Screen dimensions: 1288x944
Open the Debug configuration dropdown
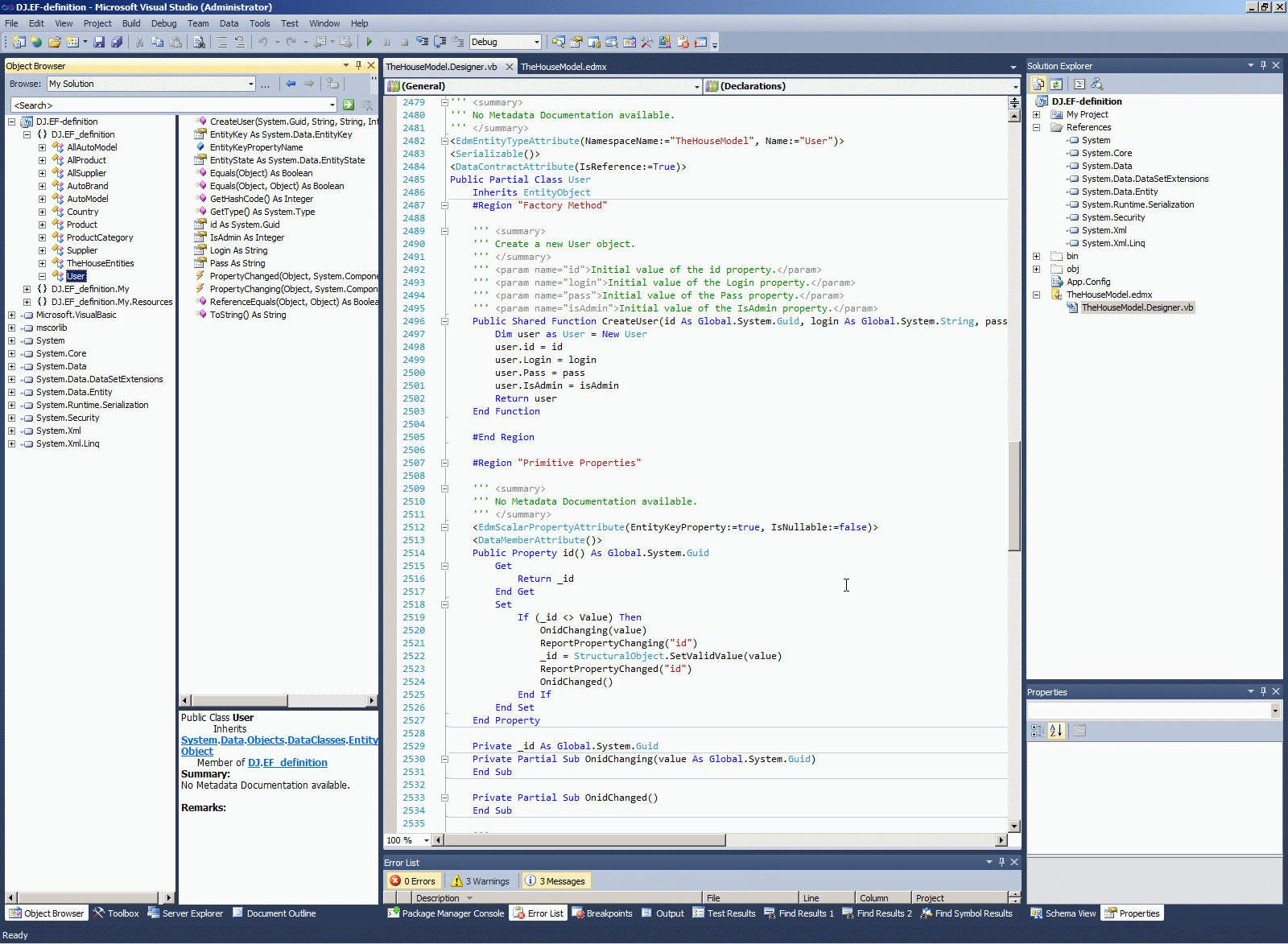coord(536,42)
